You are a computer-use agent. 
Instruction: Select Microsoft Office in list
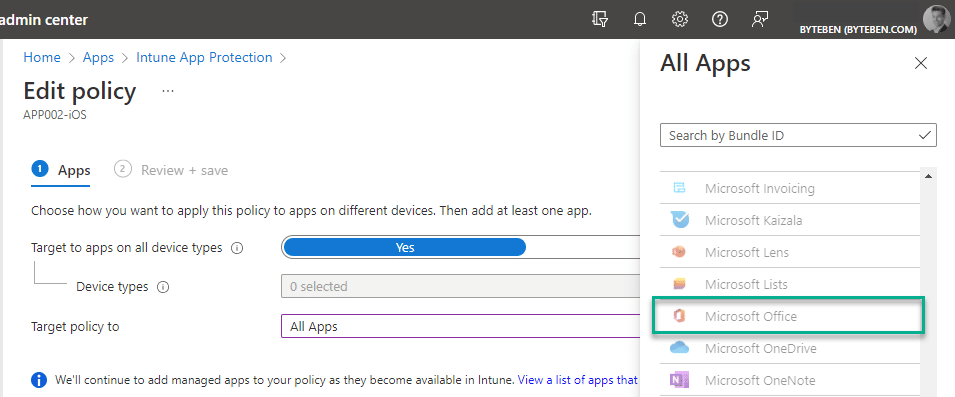[789, 316]
